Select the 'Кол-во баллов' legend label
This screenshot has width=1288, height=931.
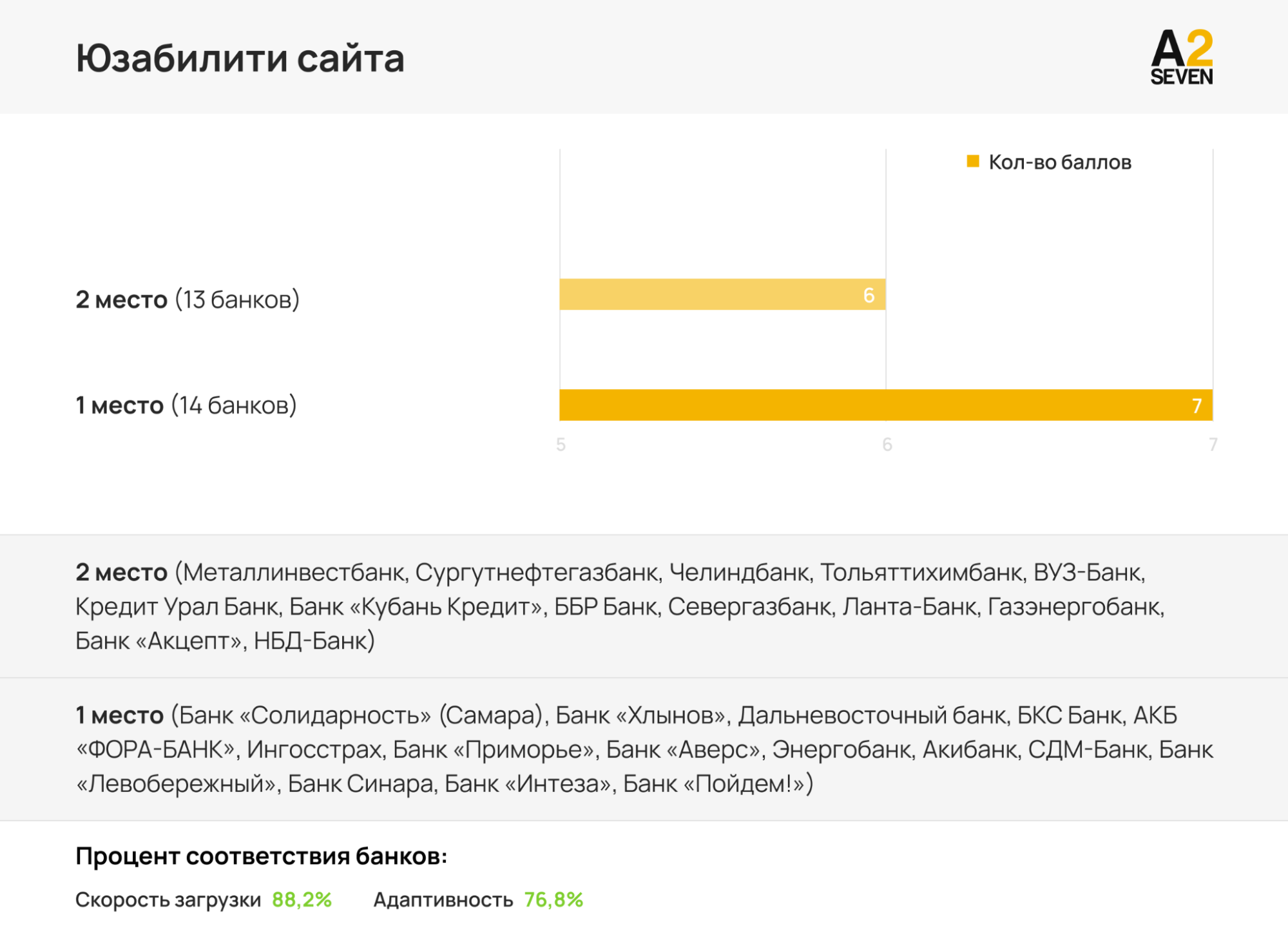pyautogui.click(x=1059, y=162)
